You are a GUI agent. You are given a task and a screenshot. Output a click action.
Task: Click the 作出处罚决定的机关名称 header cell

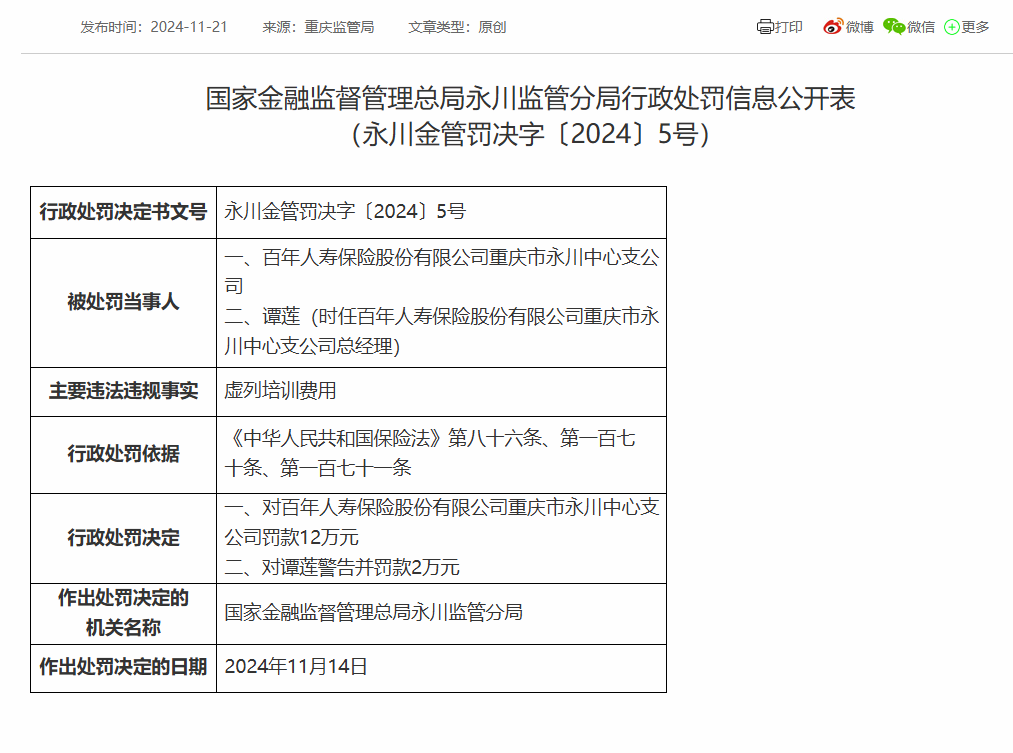123,614
